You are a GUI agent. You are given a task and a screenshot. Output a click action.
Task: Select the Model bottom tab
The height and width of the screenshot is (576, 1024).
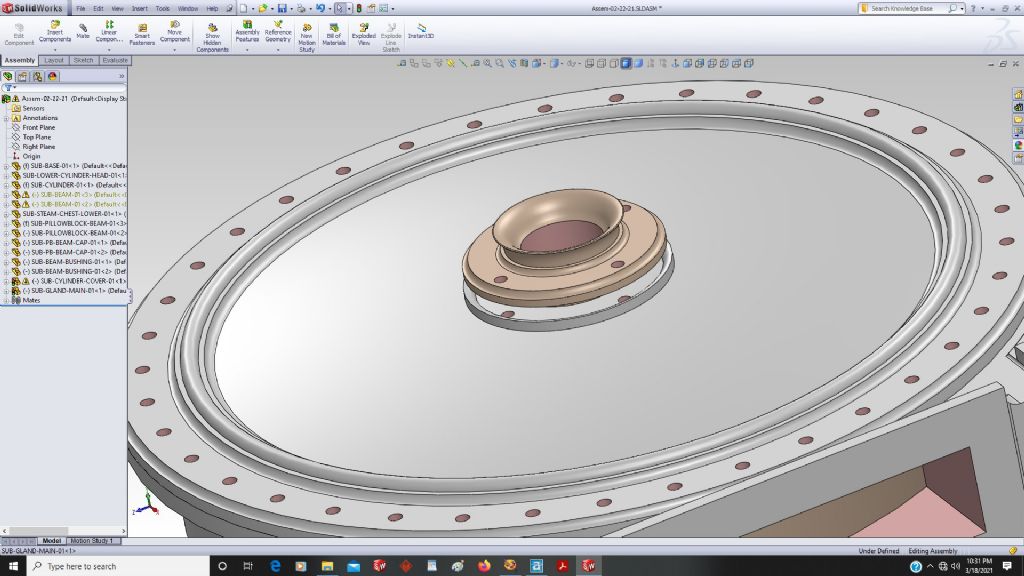(52, 541)
